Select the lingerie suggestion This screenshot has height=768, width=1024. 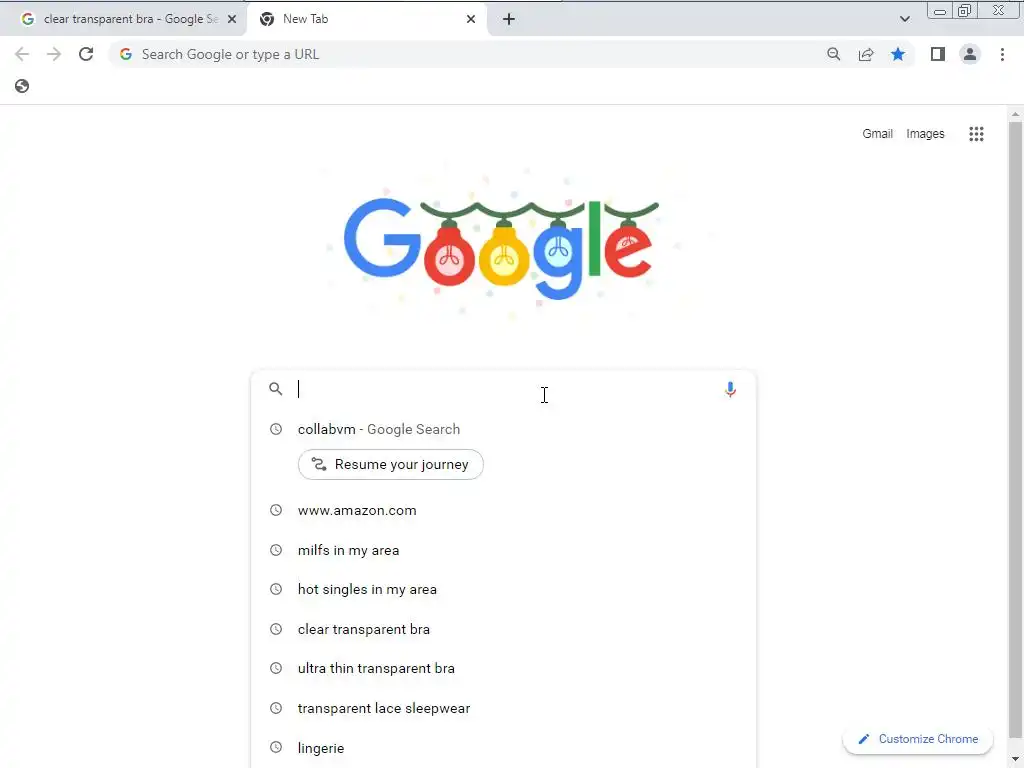point(503,748)
